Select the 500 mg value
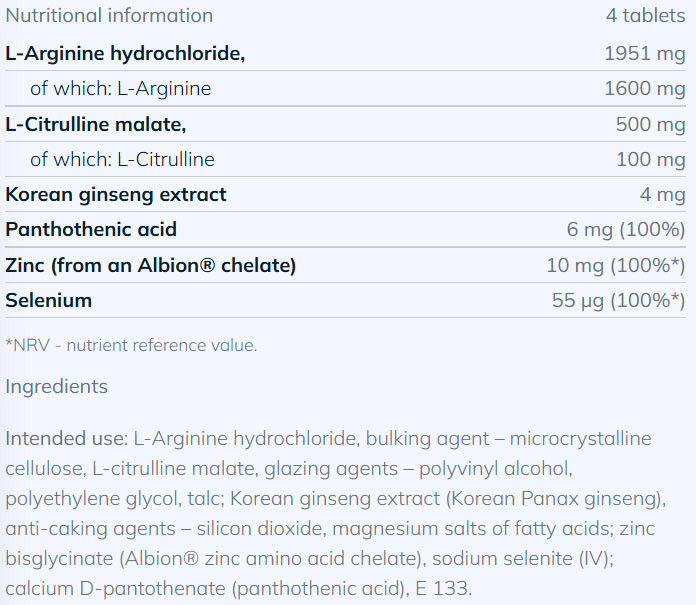Viewport: 696px width, 605px height. 651,124
